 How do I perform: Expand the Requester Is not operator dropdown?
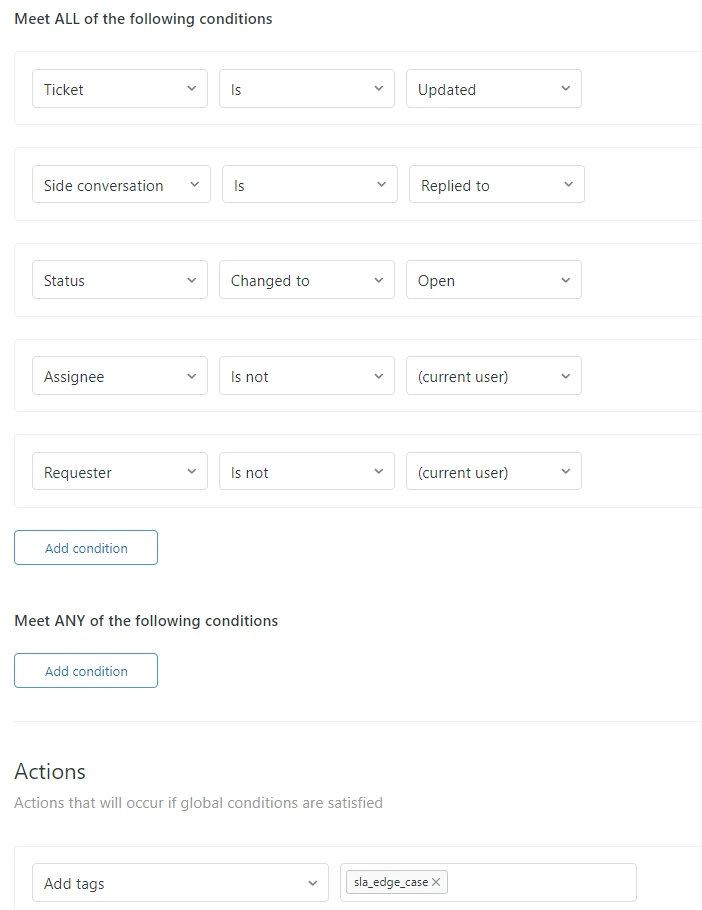[x=306, y=473]
